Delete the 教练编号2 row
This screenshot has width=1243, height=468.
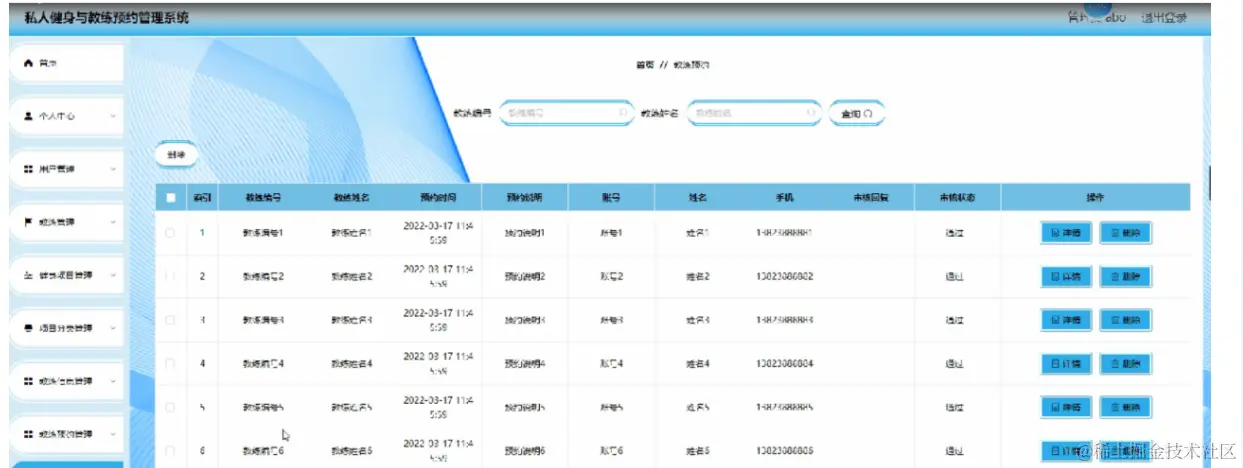(x=1125, y=276)
